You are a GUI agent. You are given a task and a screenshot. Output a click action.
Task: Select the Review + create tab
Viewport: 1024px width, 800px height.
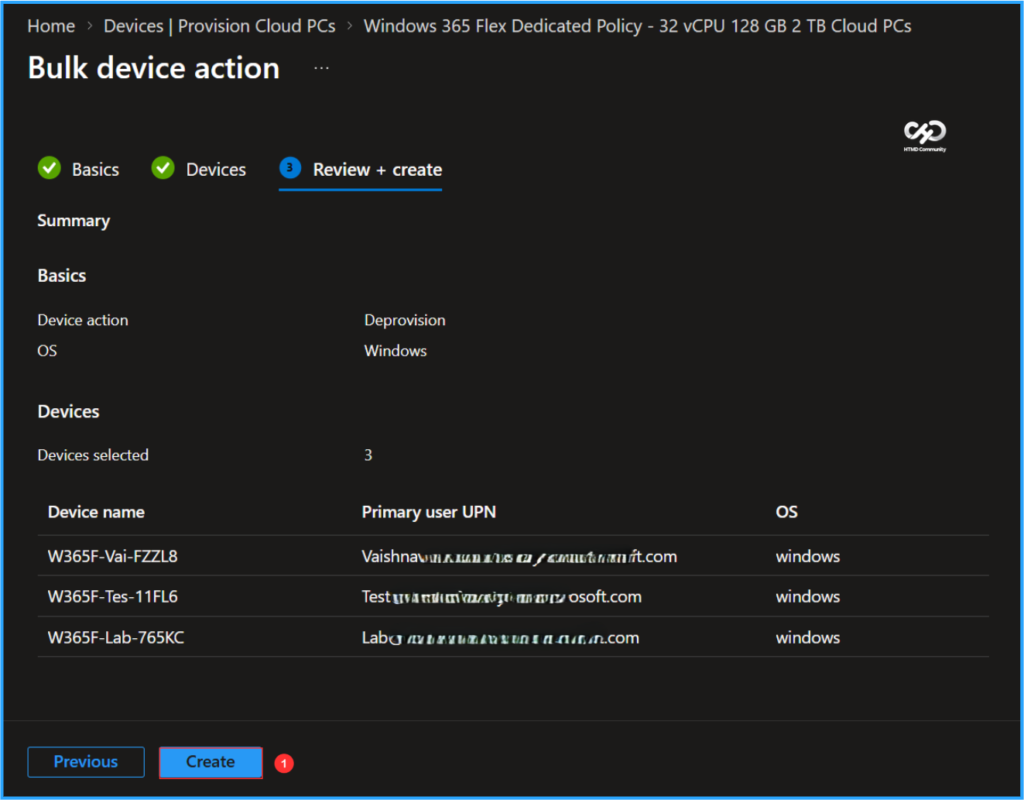[360, 169]
